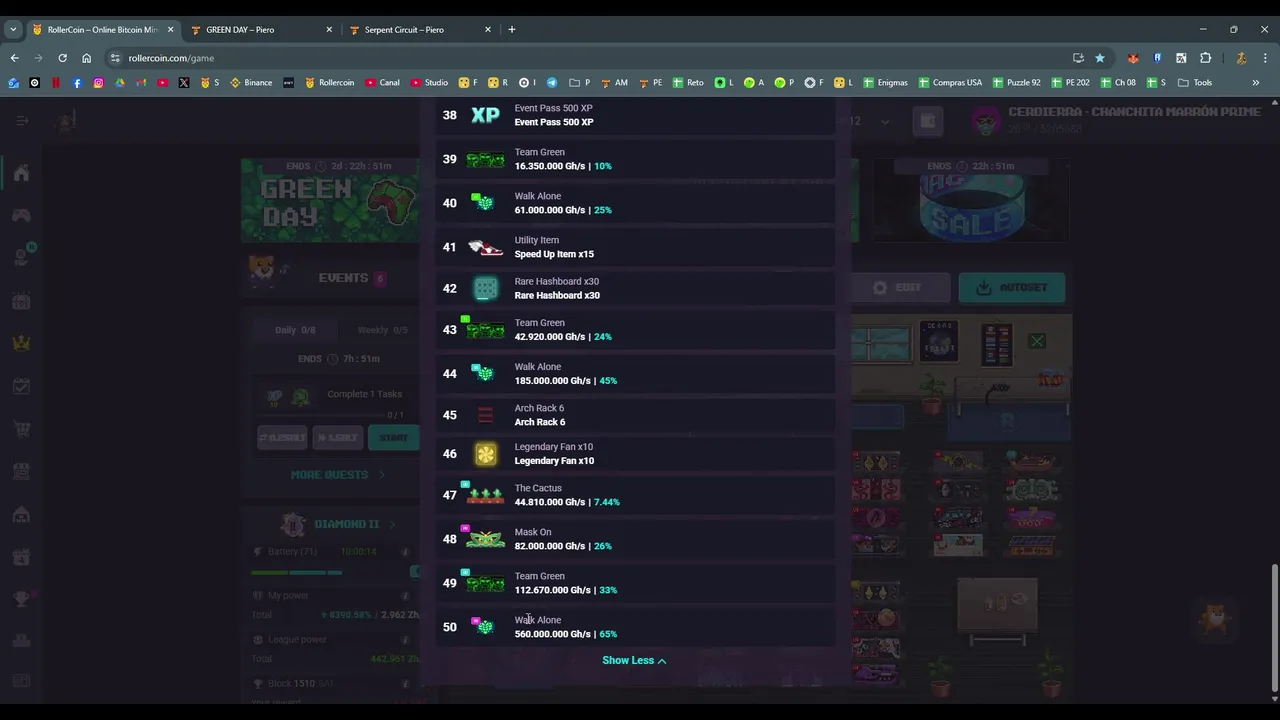Image resolution: width=1280 pixels, height=720 pixels.
Task: Expand the hidden bookmarks overflow chevron
Action: coord(1256,83)
